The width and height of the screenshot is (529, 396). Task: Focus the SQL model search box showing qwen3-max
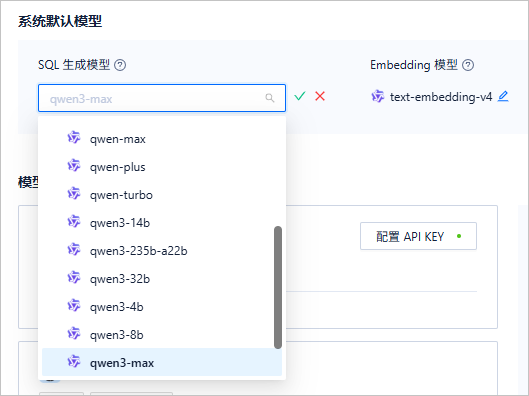click(x=162, y=98)
